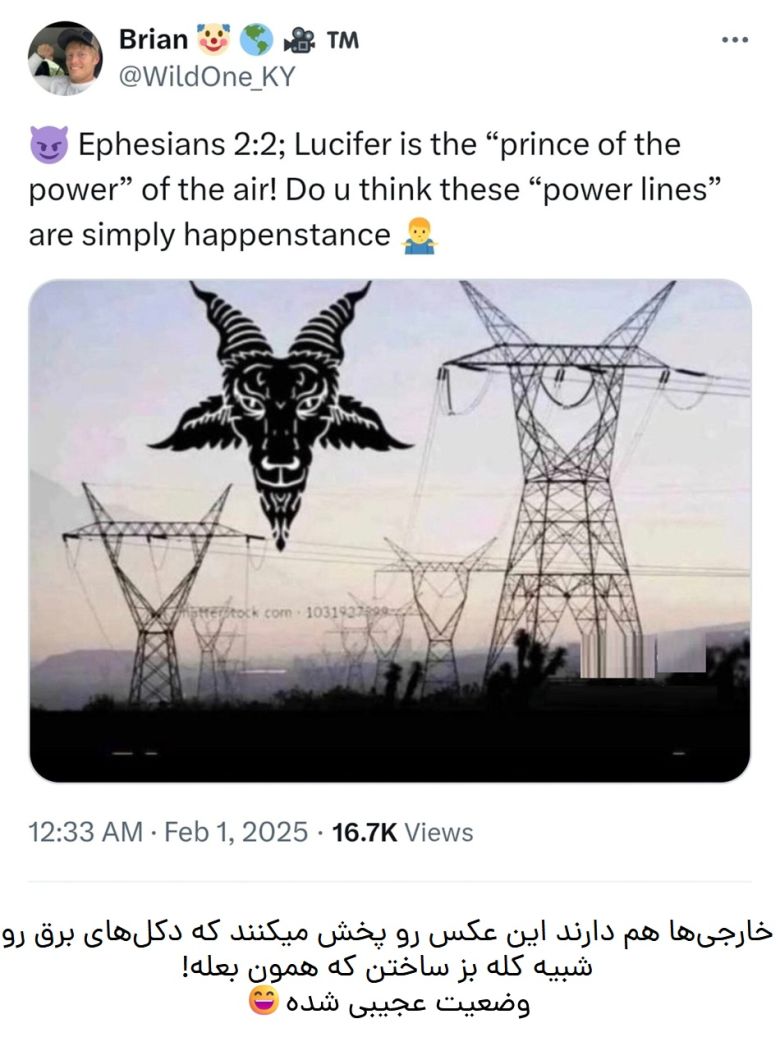Click the display name "Brian"
This screenshot has width=780, height=1037.
[153, 39]
